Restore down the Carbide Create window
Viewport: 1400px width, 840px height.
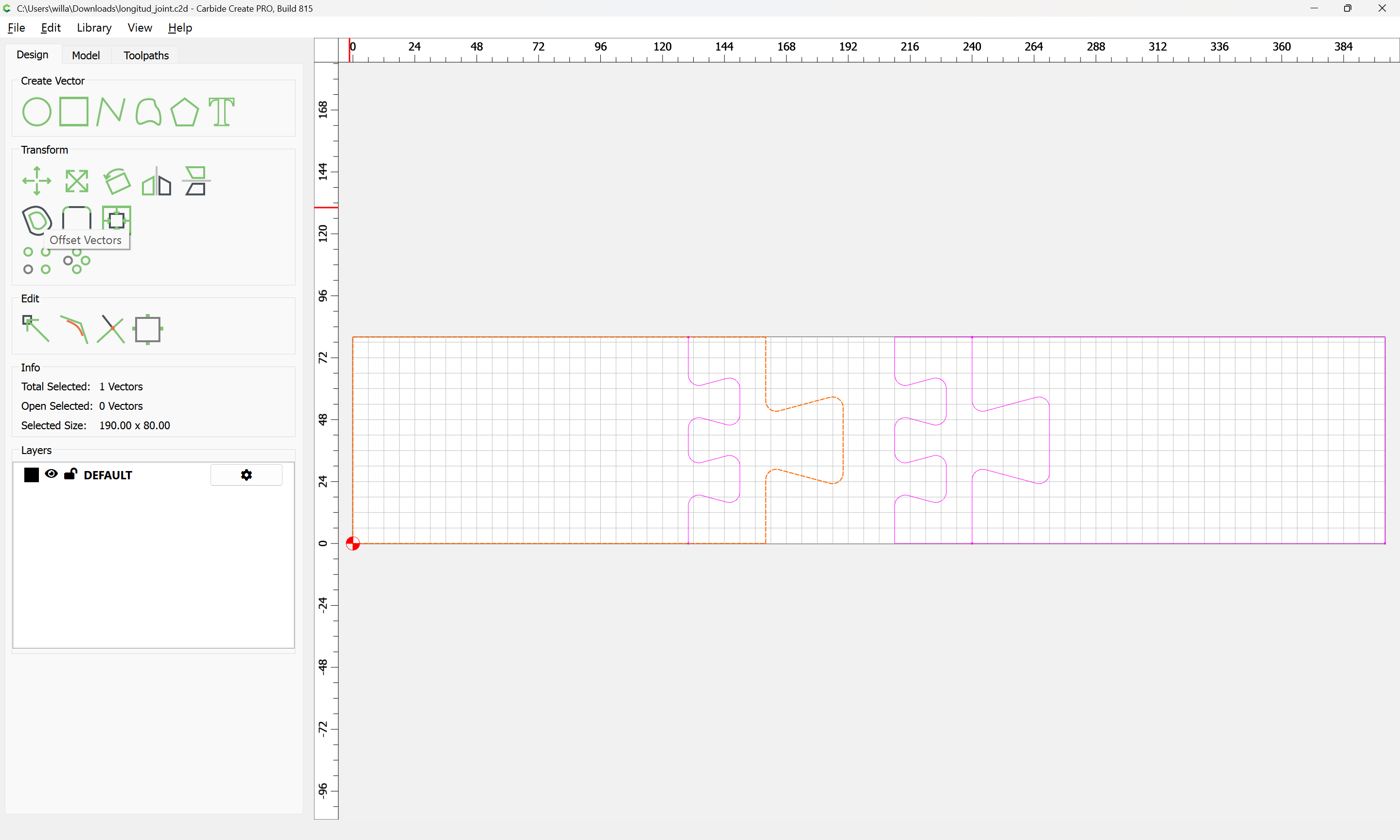[1348, 8]
